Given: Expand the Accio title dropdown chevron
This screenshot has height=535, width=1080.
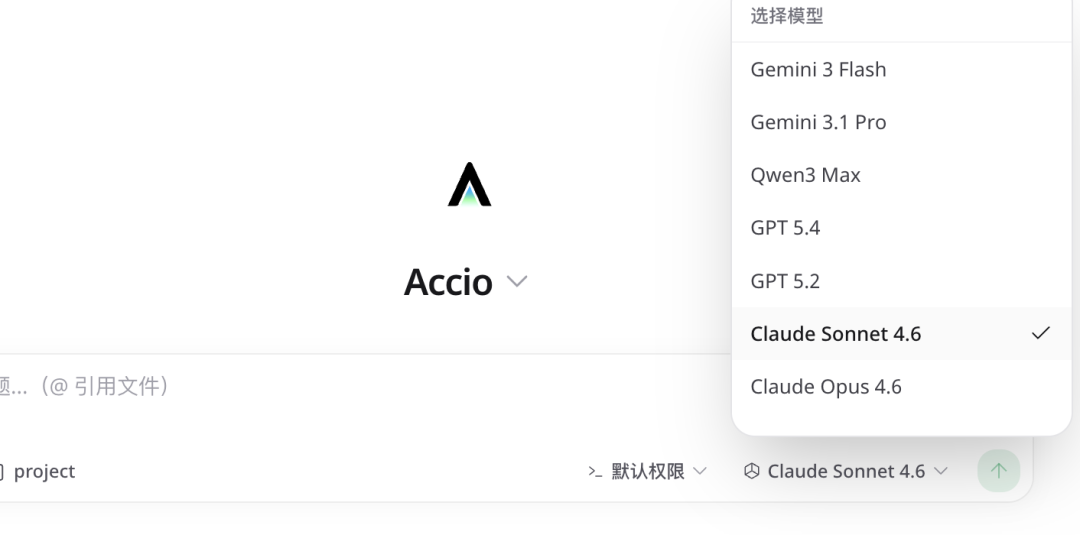Looking at the screenshot, I should click(x=517, y=282).
